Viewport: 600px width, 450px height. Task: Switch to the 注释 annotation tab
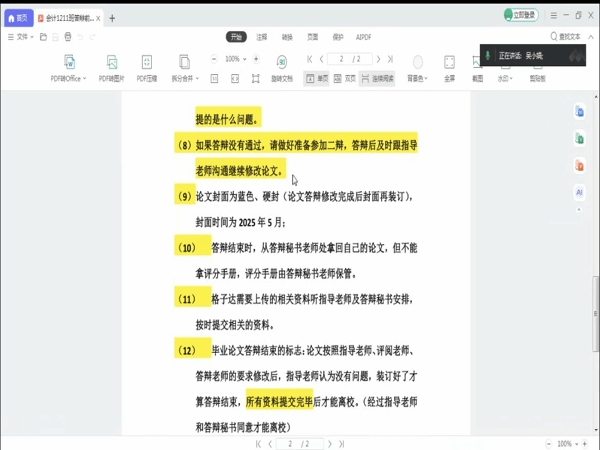point(261,37)
